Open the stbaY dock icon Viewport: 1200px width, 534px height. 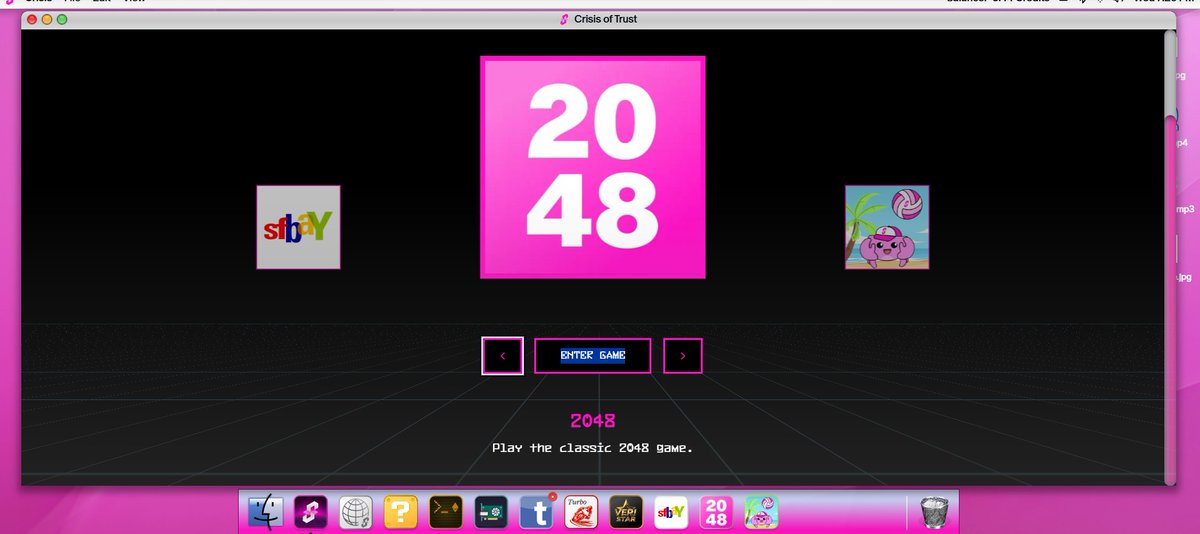(x=671, y=512)
